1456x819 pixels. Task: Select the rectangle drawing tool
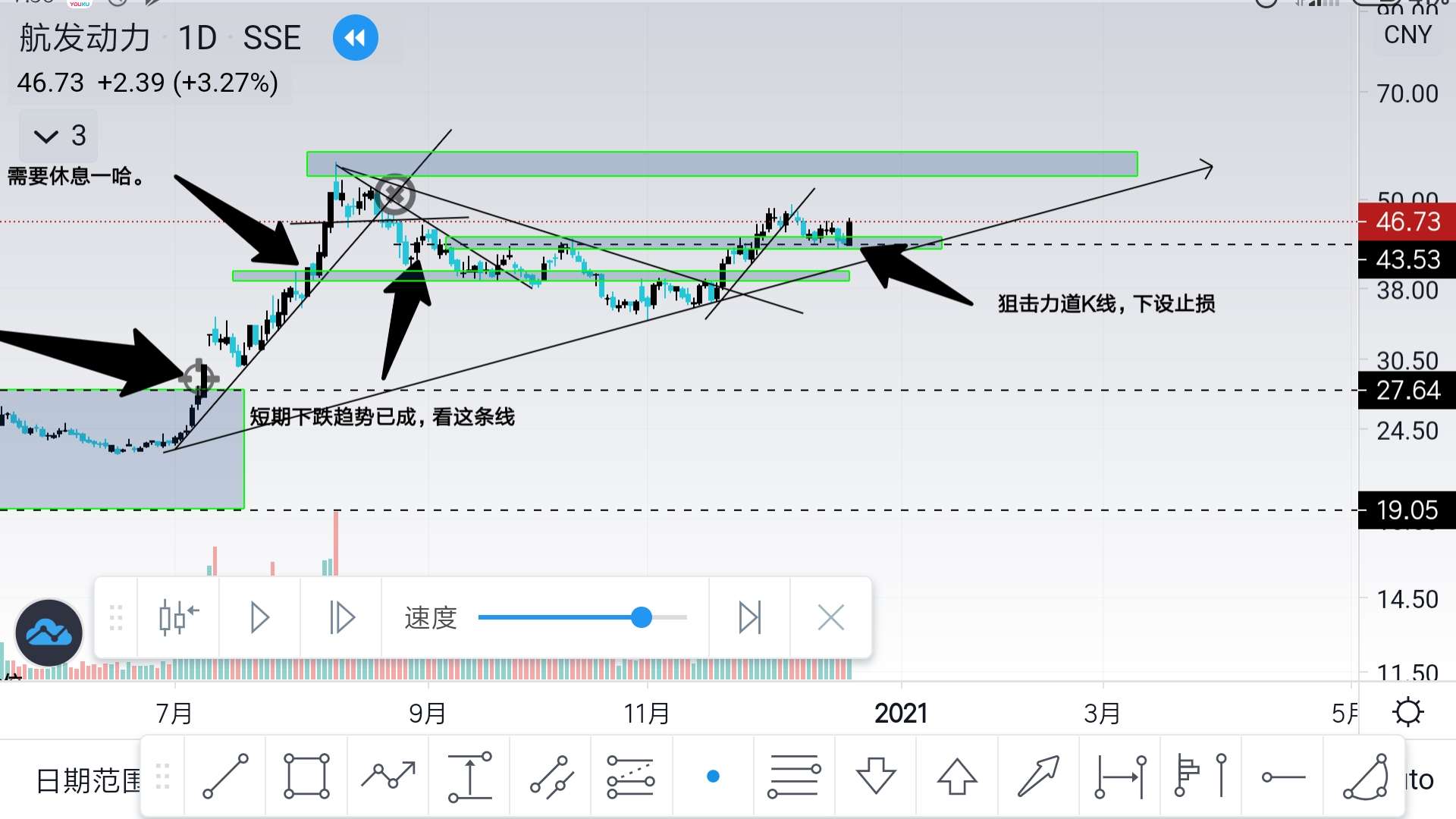coord(306,777)
